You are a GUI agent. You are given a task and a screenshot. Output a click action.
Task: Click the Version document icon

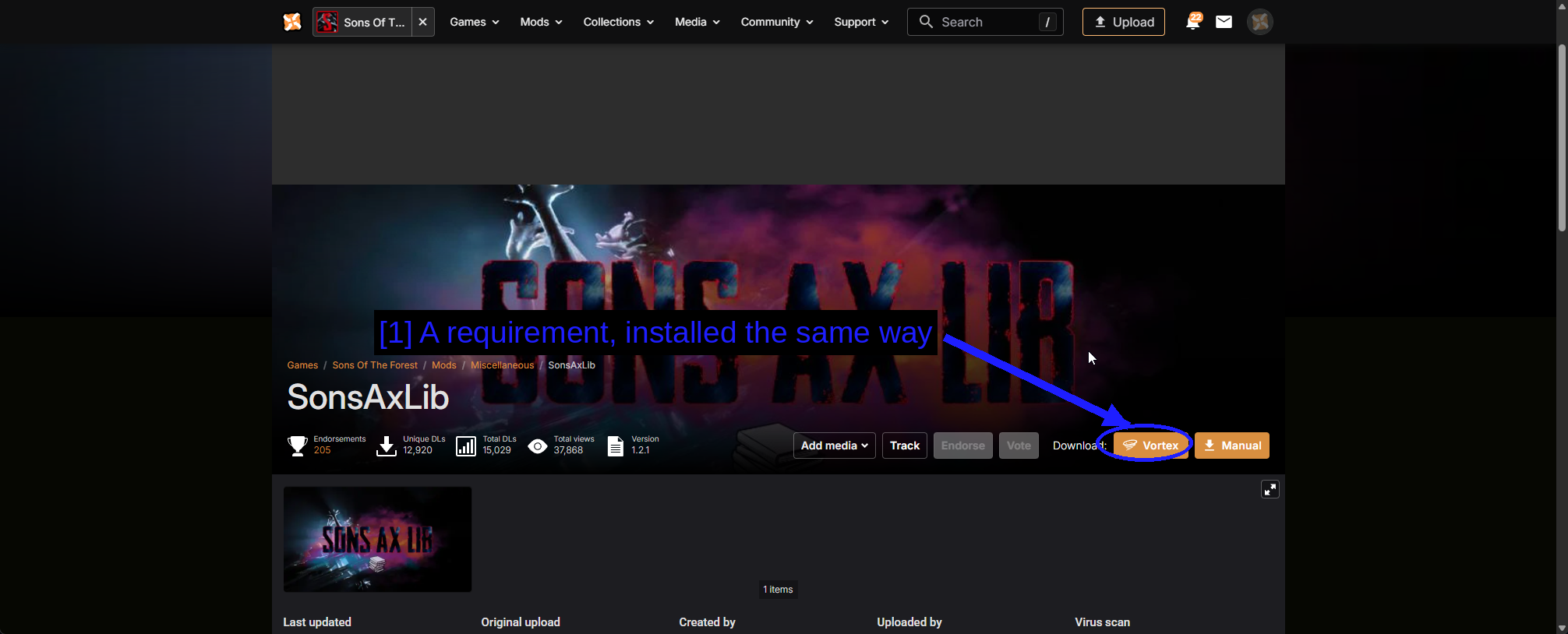[x=616, y=446]
